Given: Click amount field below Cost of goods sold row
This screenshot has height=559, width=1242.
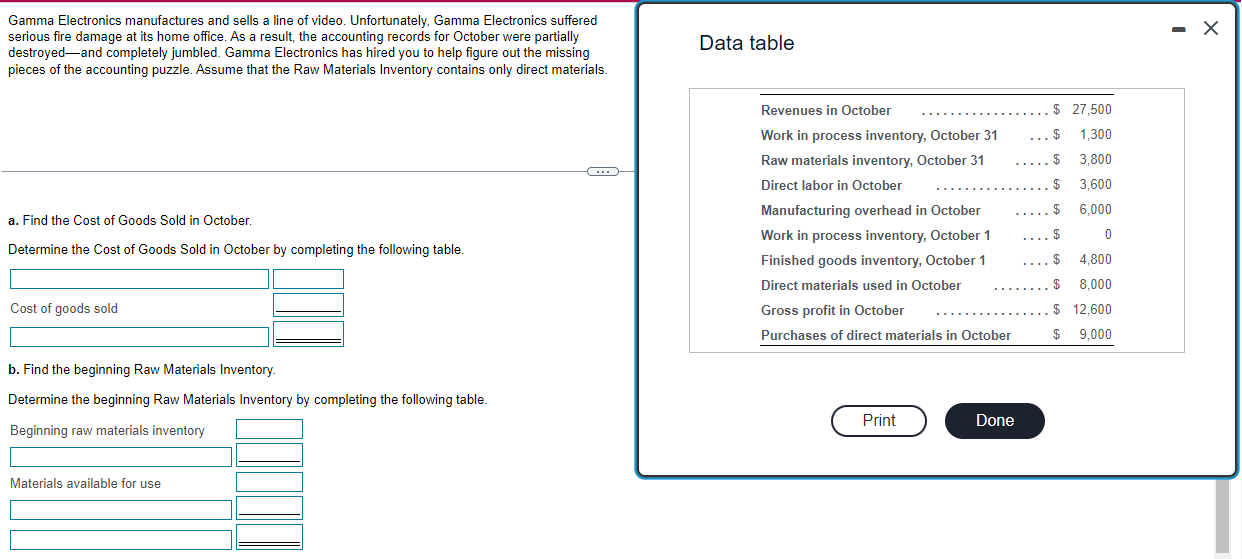Looking at the screenshot, I should point(308,334).
